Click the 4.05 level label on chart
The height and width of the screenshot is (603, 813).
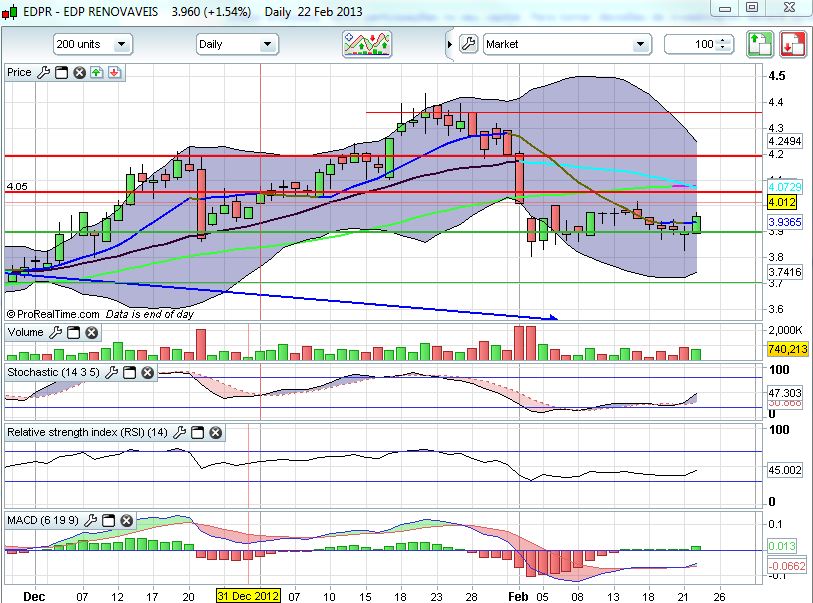pos(17,186)
